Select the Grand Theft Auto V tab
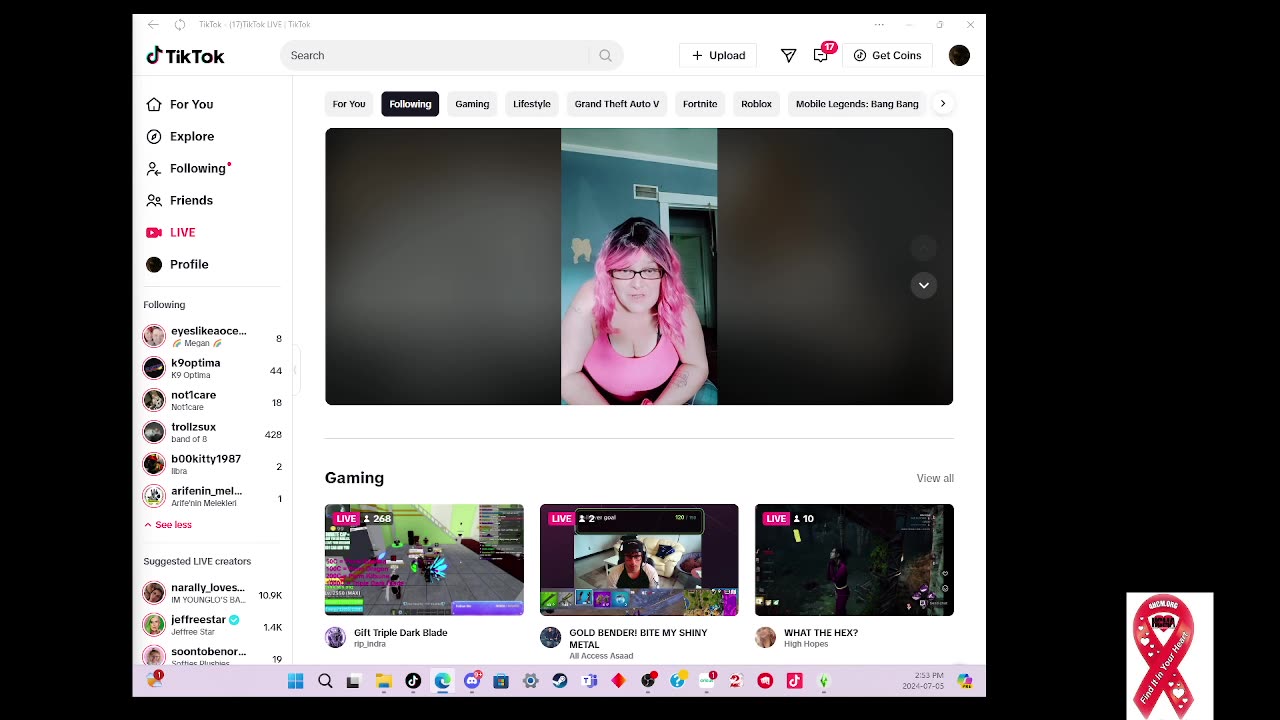The height and width of the screenshot is (720, 1280). click(617, 104)
